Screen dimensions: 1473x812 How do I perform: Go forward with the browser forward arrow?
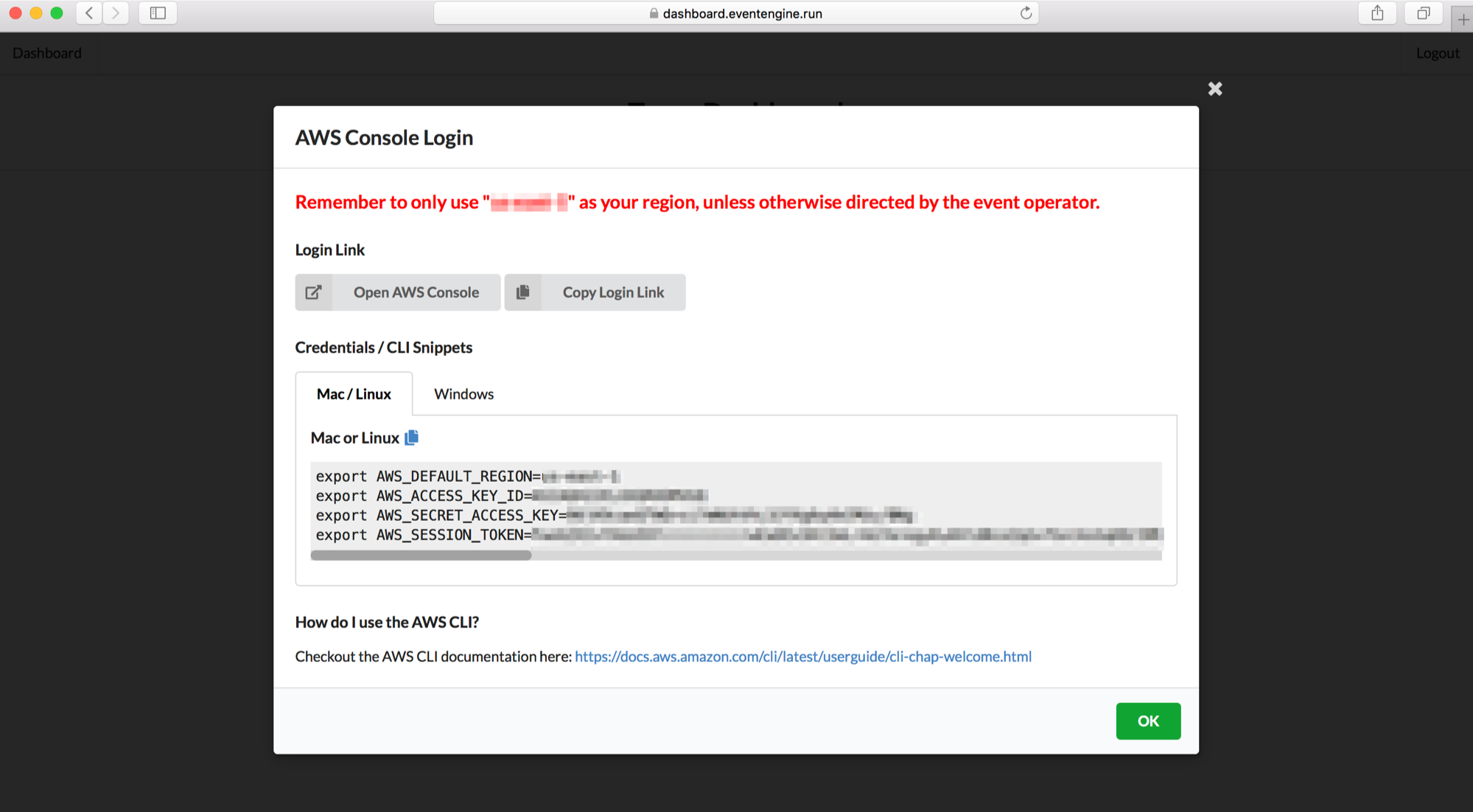116,13
